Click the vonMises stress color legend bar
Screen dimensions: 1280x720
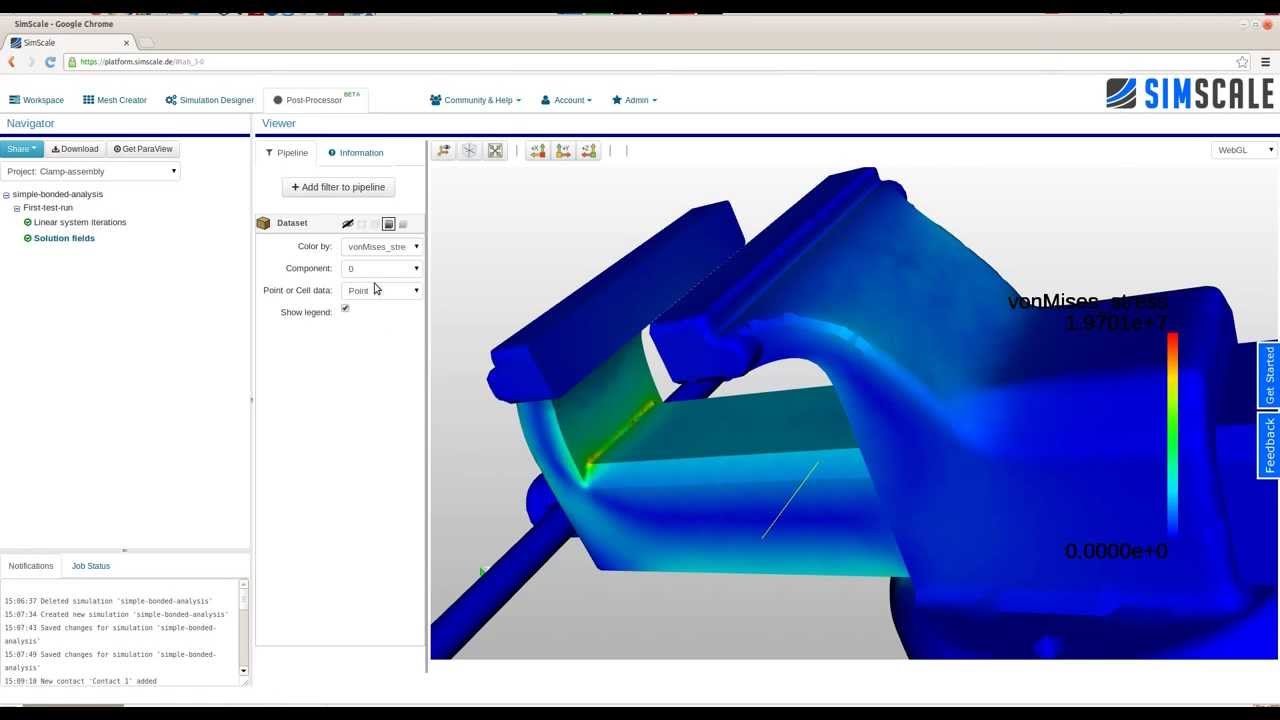[1172, 436]
